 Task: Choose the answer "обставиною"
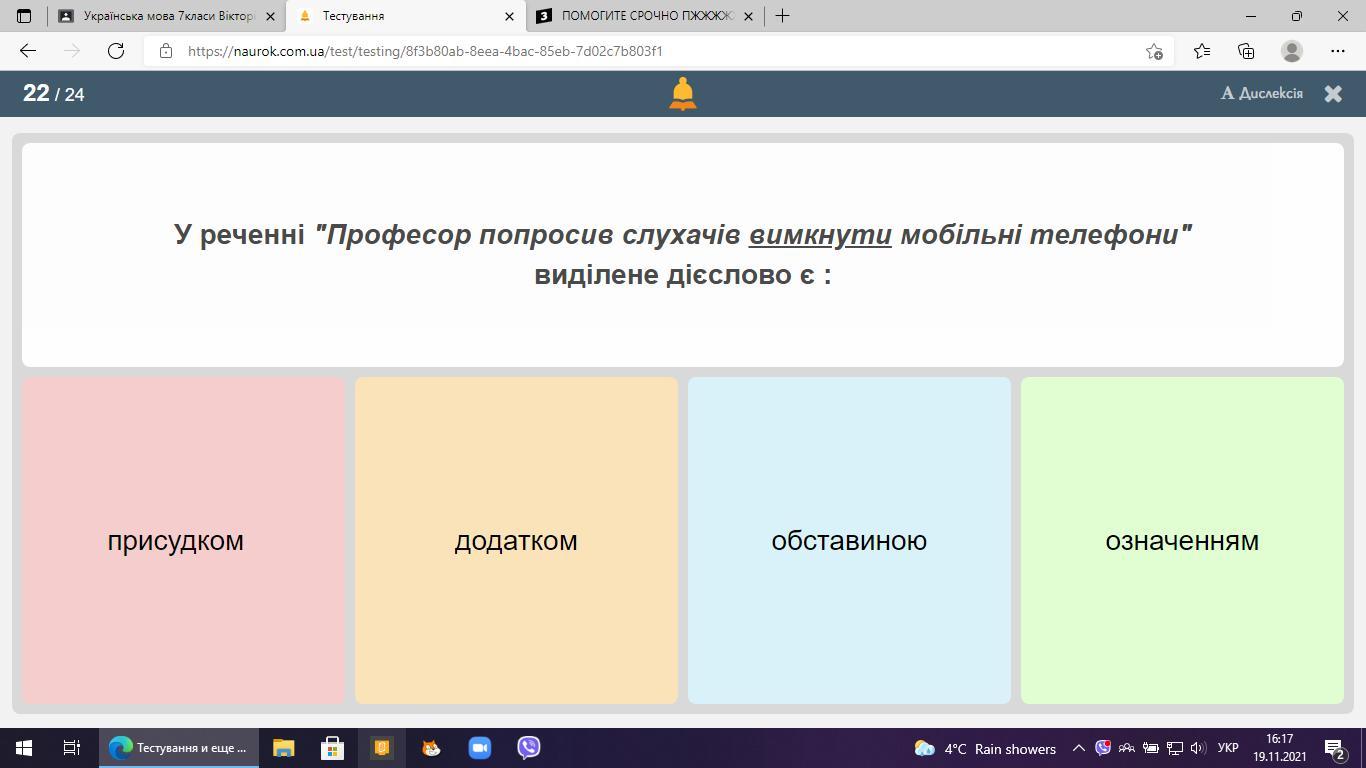click(849, 540)
